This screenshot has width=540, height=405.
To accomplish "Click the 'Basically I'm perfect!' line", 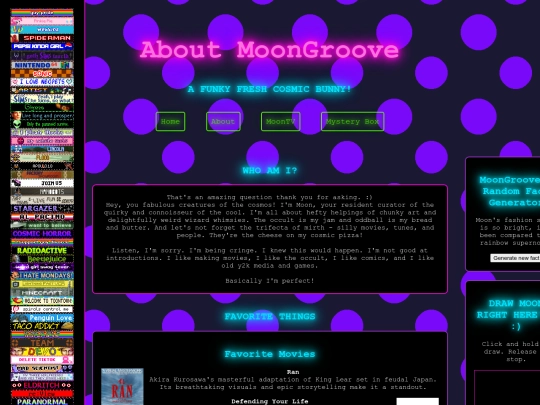I will coord(270,281).
